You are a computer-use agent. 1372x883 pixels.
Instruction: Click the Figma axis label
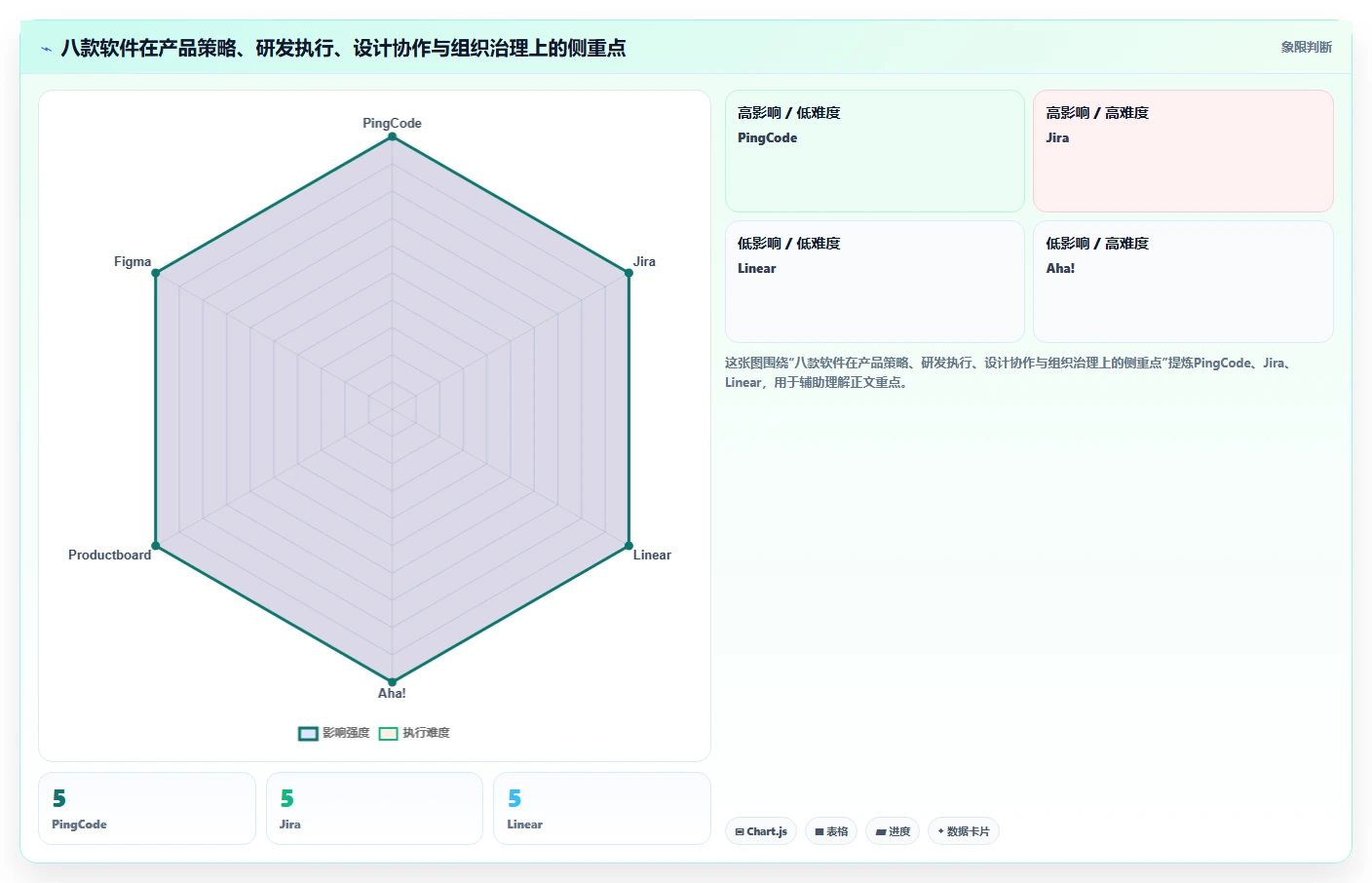(133, 261)
